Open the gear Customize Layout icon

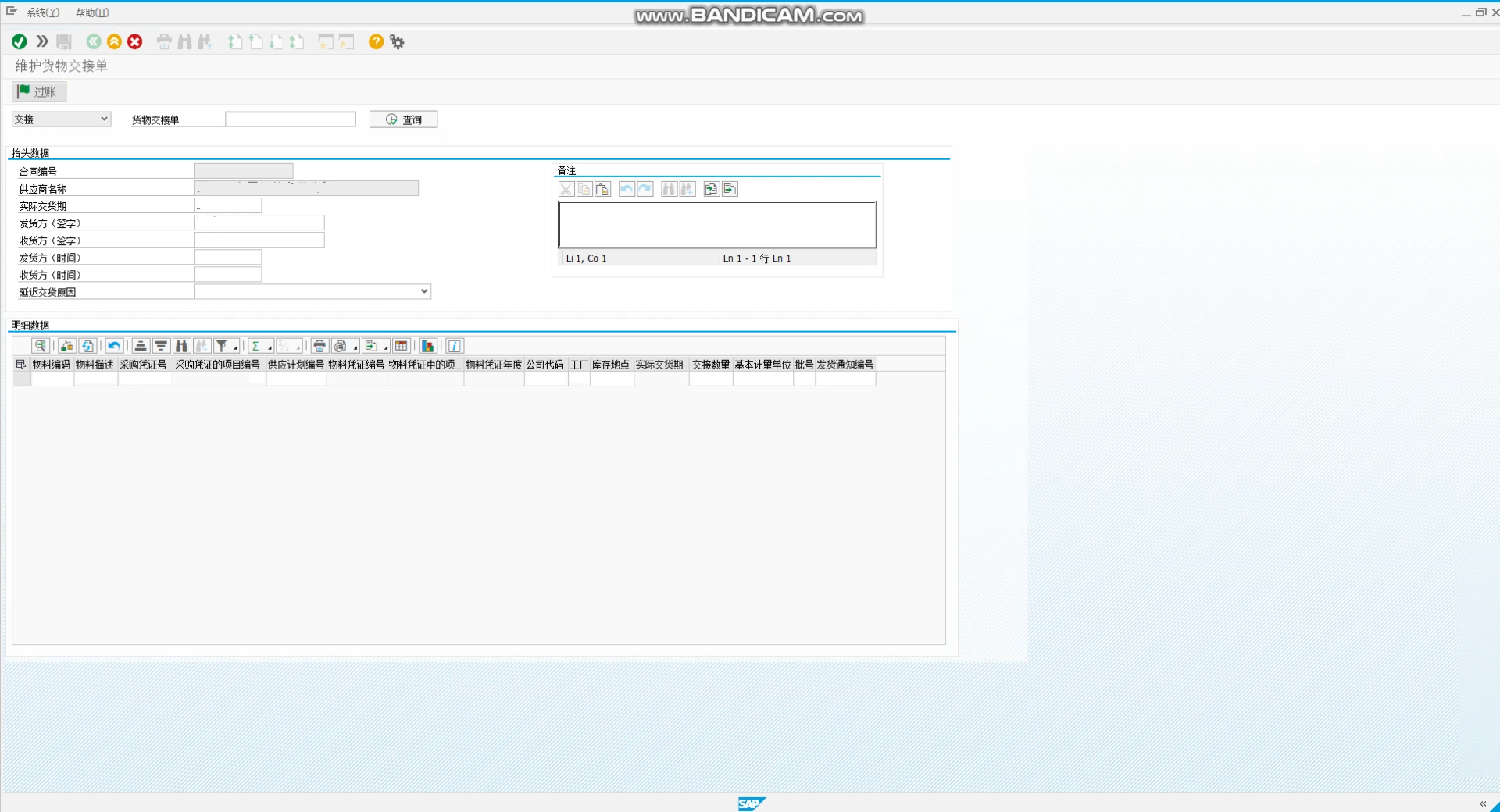click(x=397, y=42)
